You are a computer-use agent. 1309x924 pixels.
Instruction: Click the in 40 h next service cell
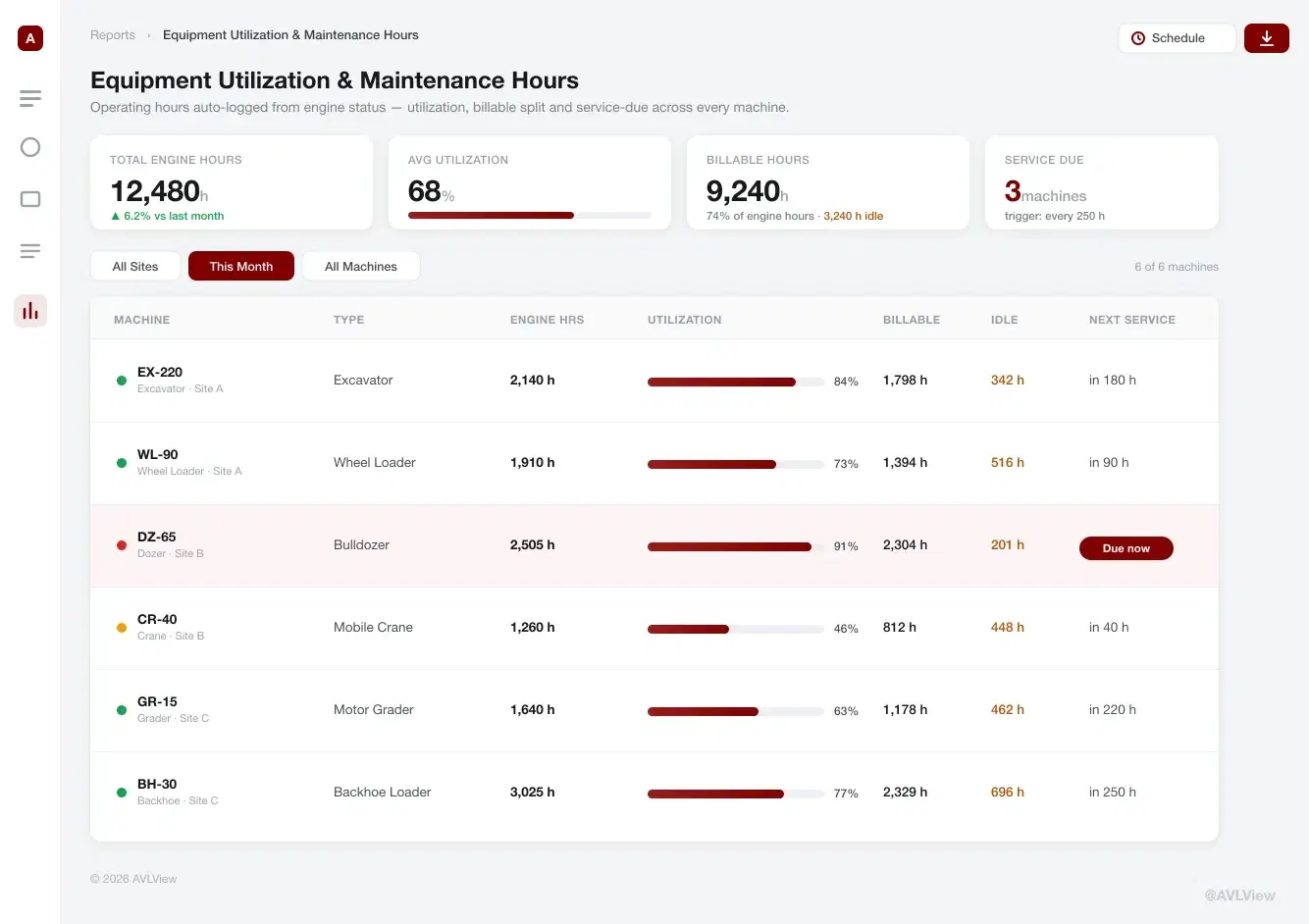click(1109, 627)
